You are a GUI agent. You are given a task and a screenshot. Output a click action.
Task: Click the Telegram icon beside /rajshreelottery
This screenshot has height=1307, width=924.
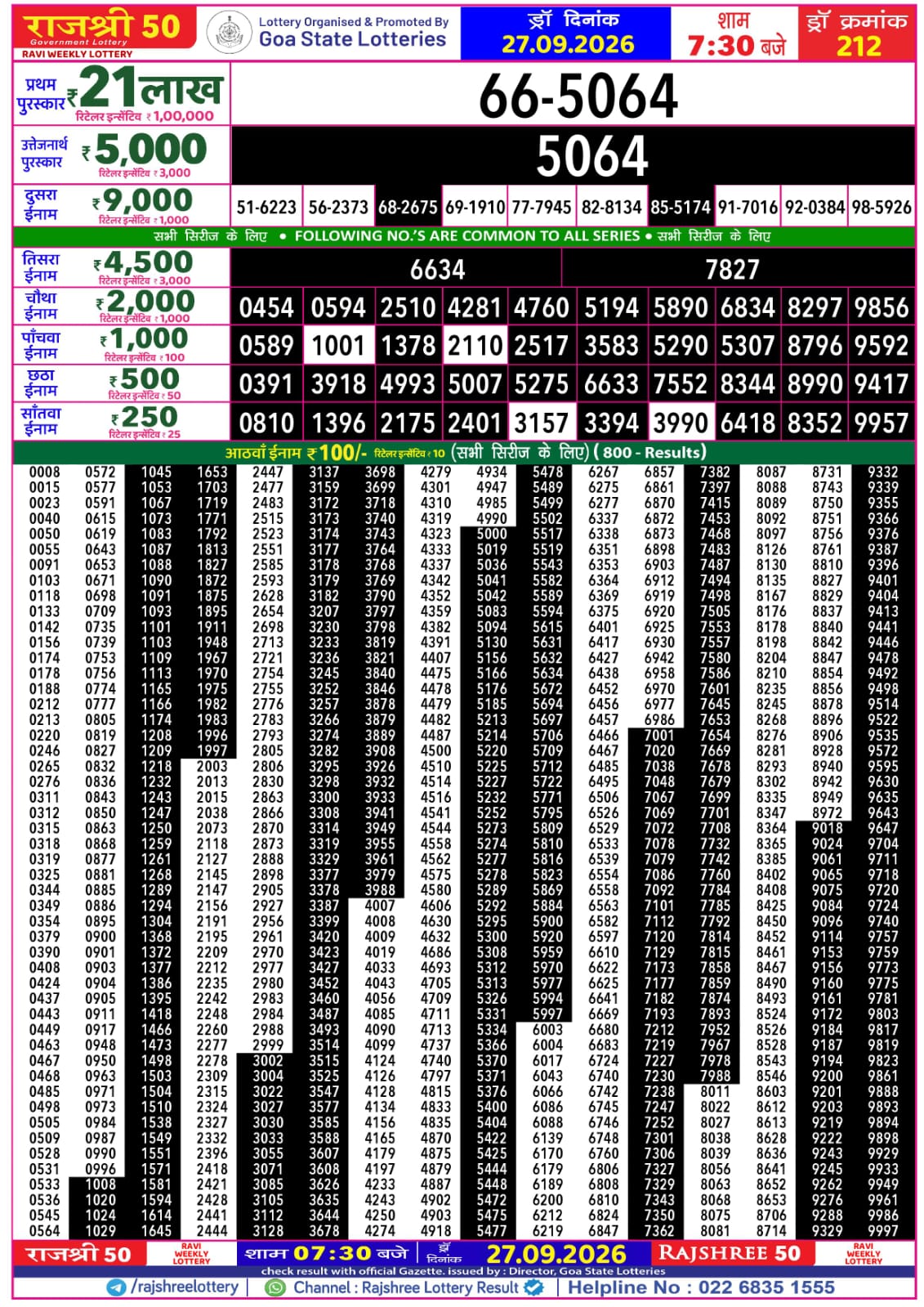tap(118, 1287)
